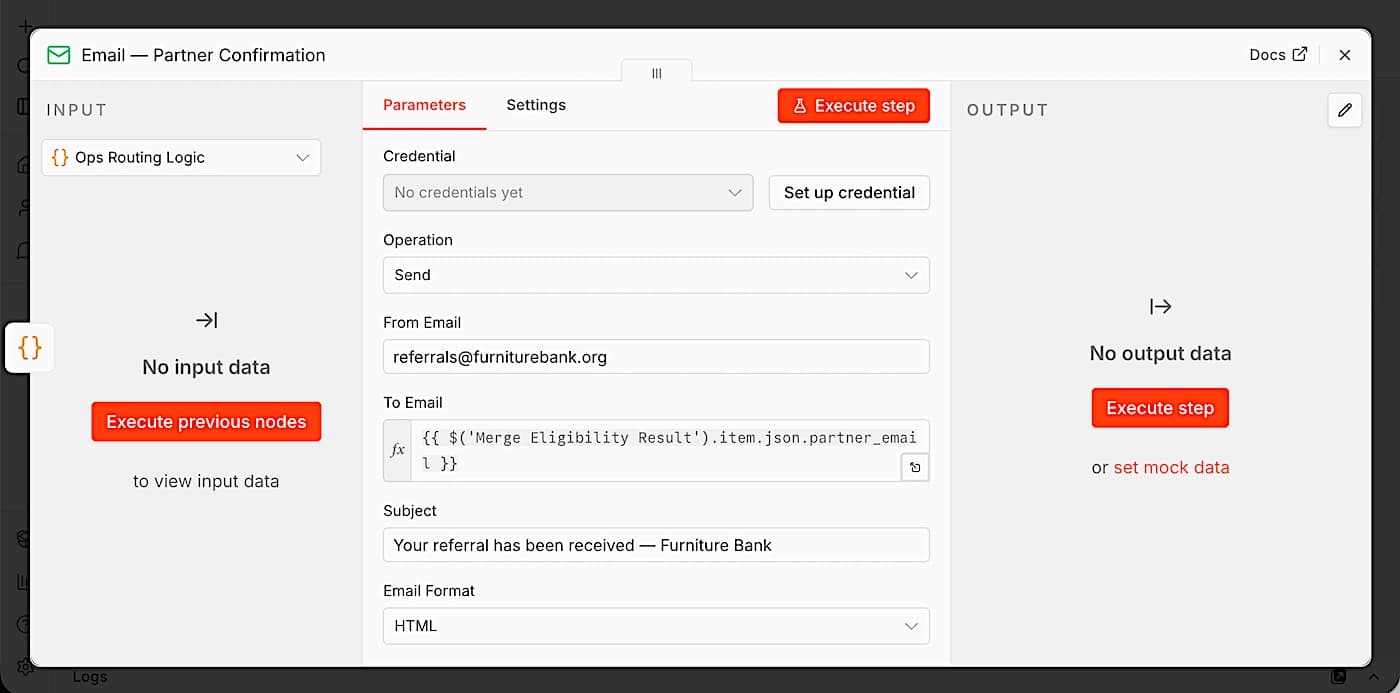Click the fx expression icon in To Email
This screenshot has height=693, width=1400.
(397, 450)
